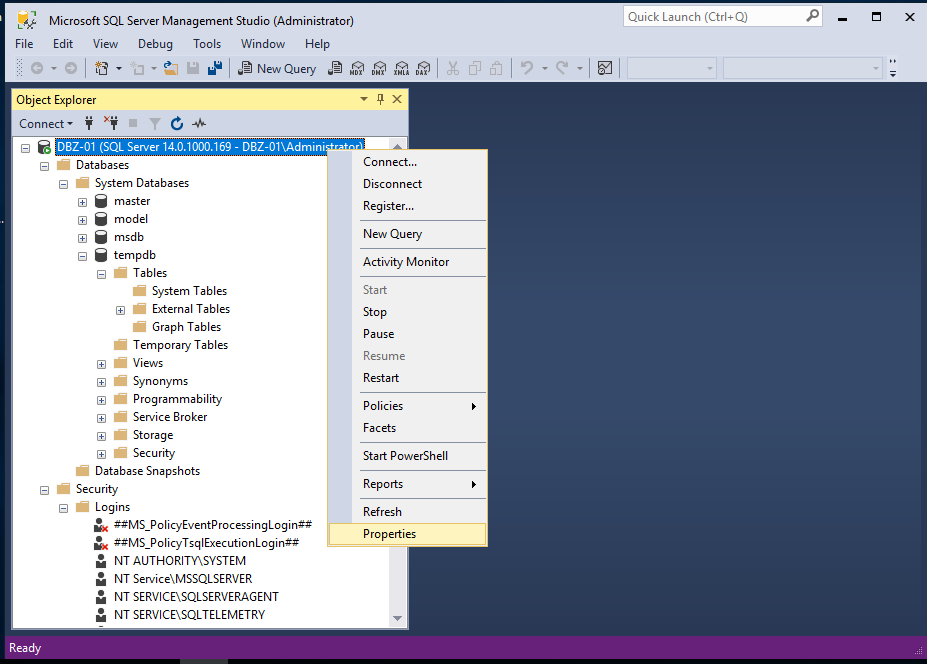Click the New Project toolbar icon
Image resolution: width=927 pixels, height=664 pixels.
click(x=102, y=69)
